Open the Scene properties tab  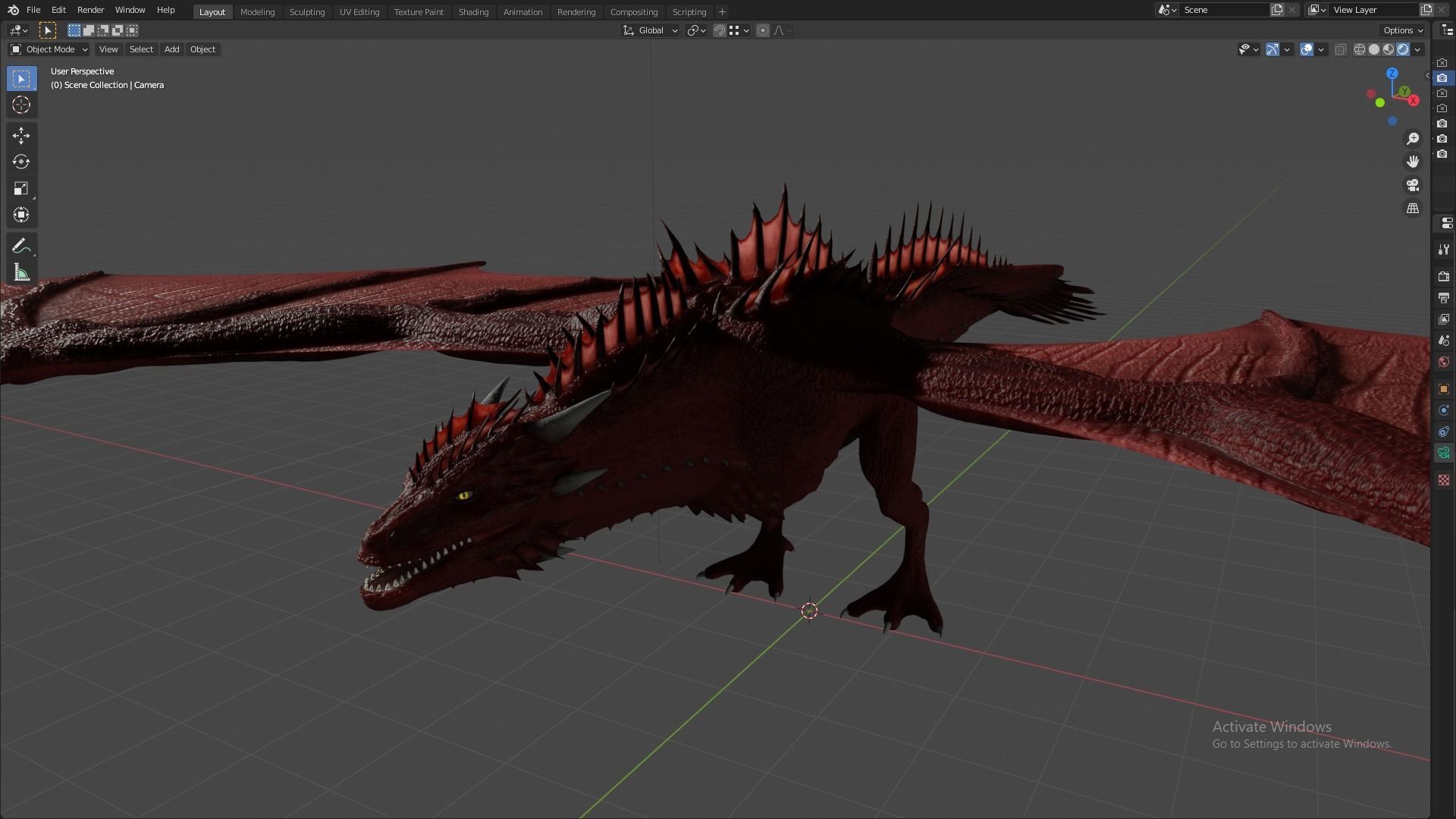pyautogui.click(x=1444, y=340)
